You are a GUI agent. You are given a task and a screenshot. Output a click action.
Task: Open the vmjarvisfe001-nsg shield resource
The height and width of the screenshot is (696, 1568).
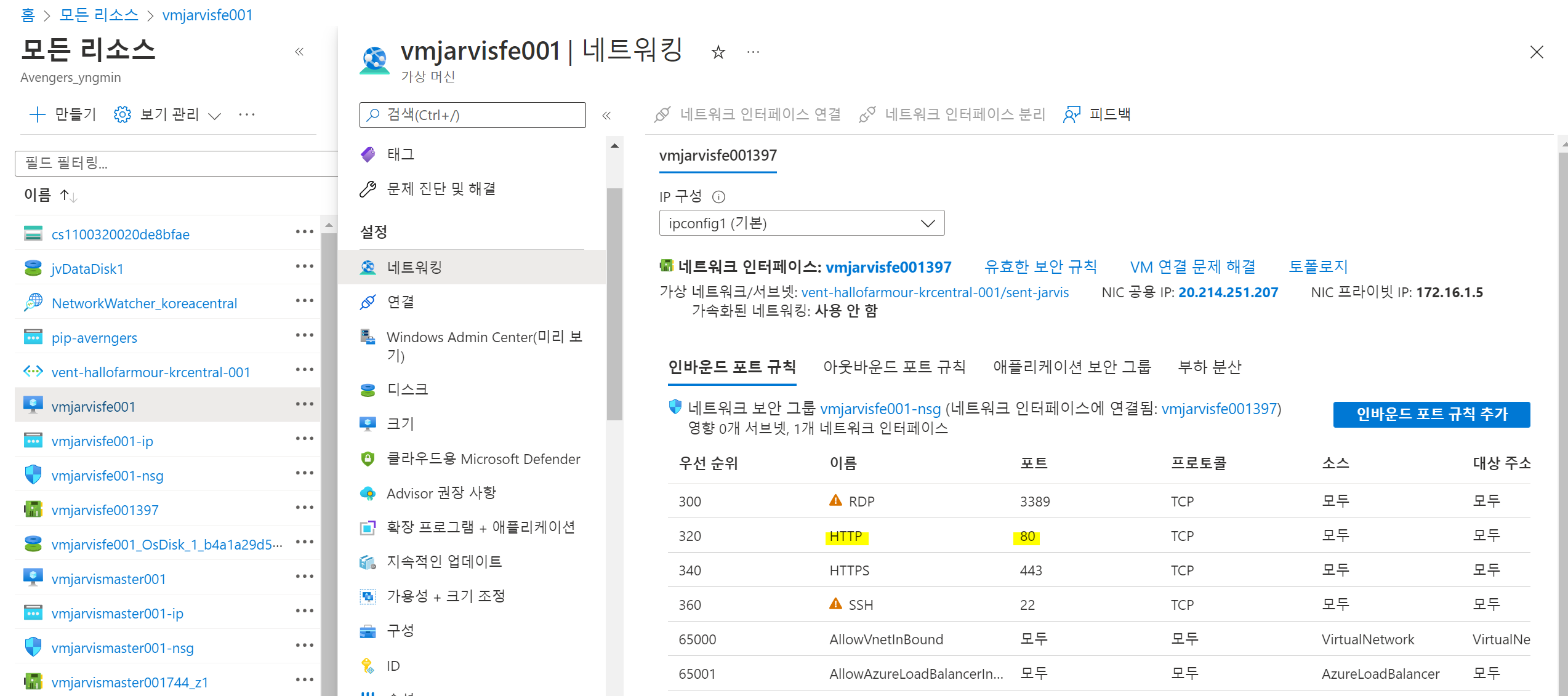[107, 476]
